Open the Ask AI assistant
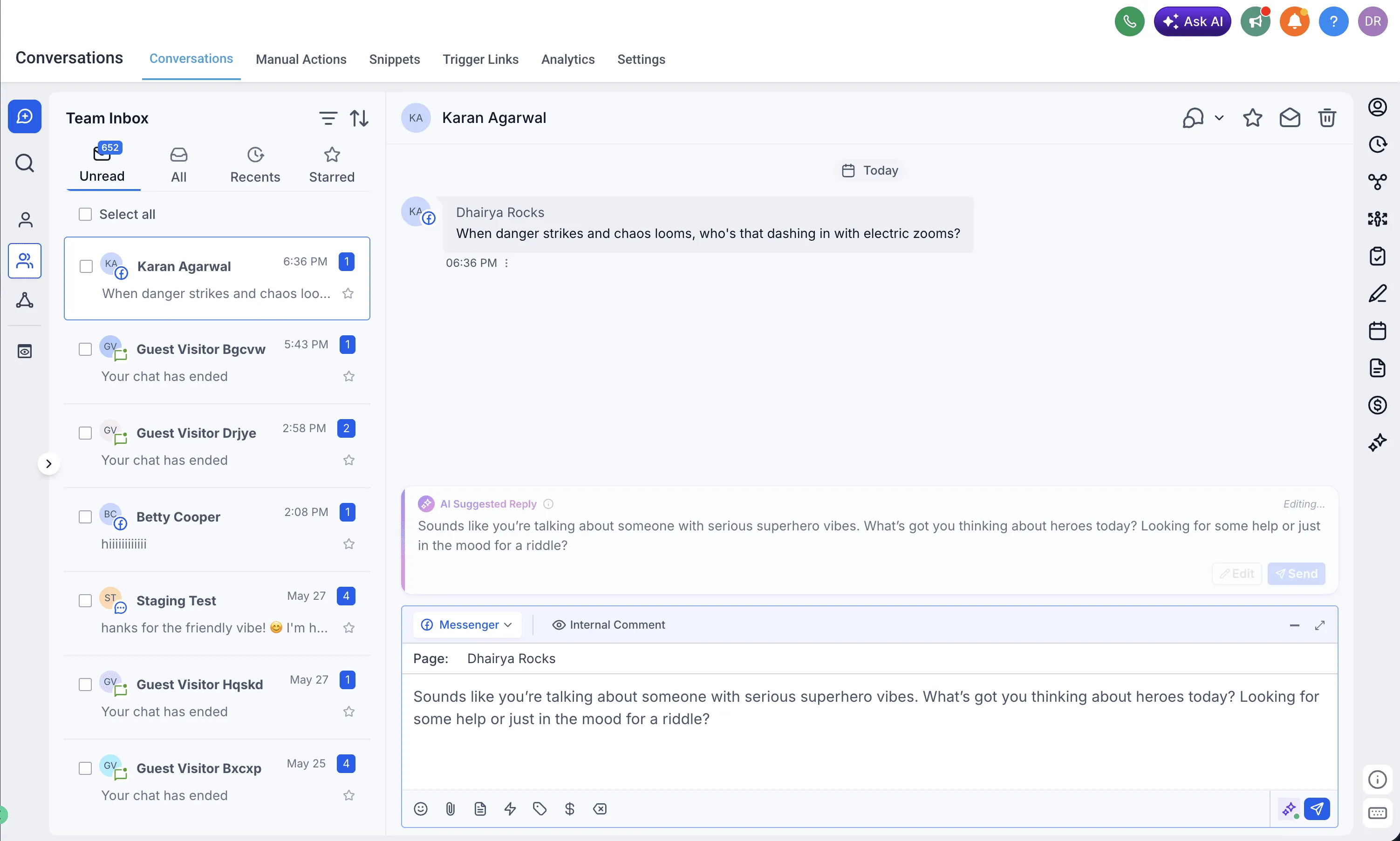 1192,21
